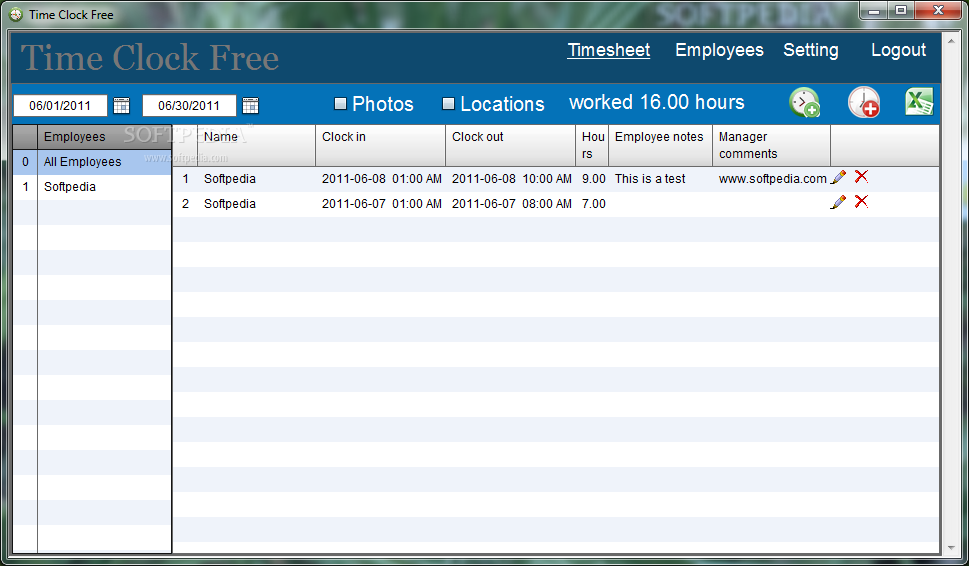Screen dimensions: 969x566
Task: Click the 9.00 hours cell
Action: click(x=593, y=179)
